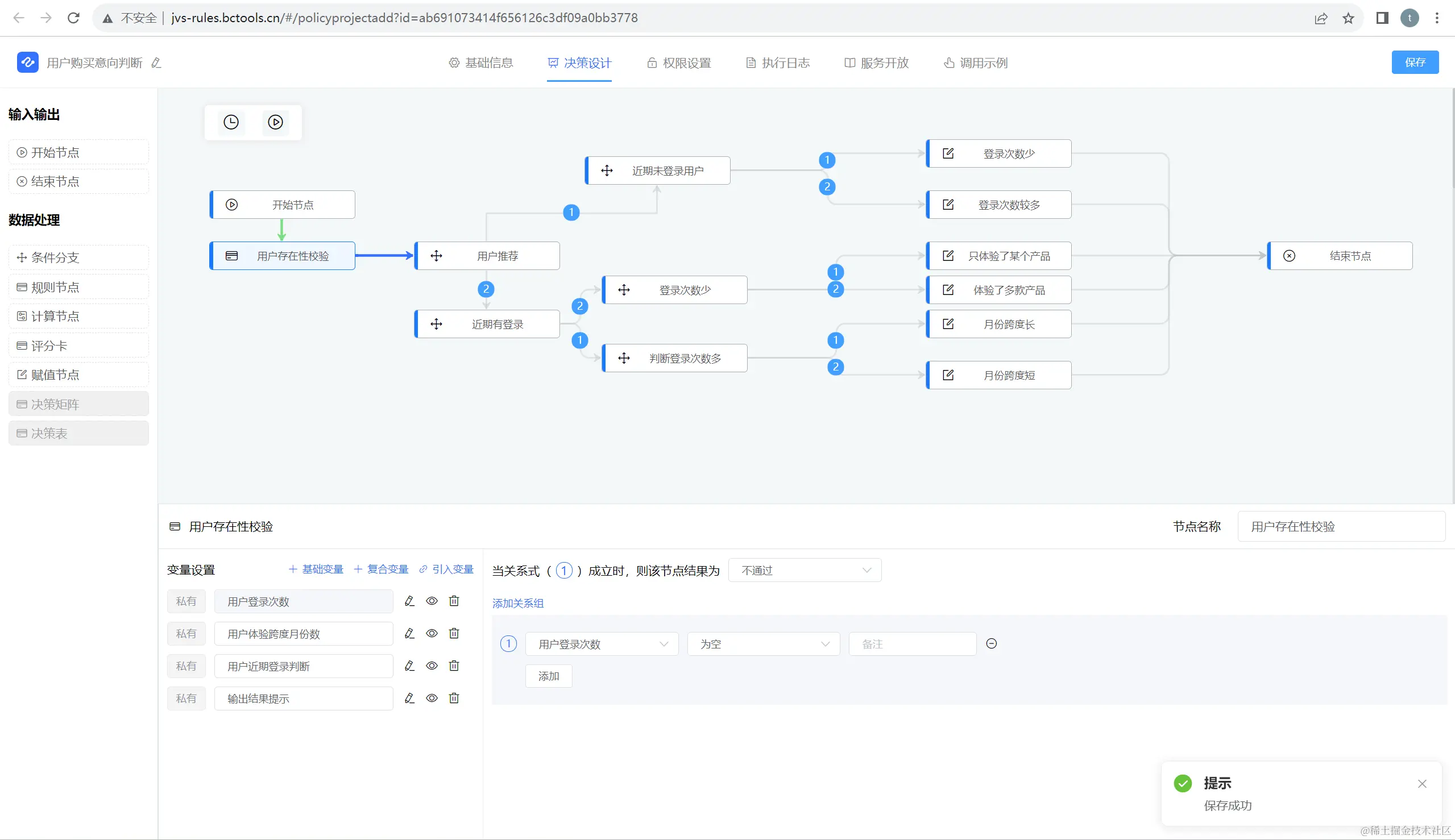Viewport: 1455px width, 840px height.
Task: Click the run/play icon on canvas toolbar
Action: [275, 122]
